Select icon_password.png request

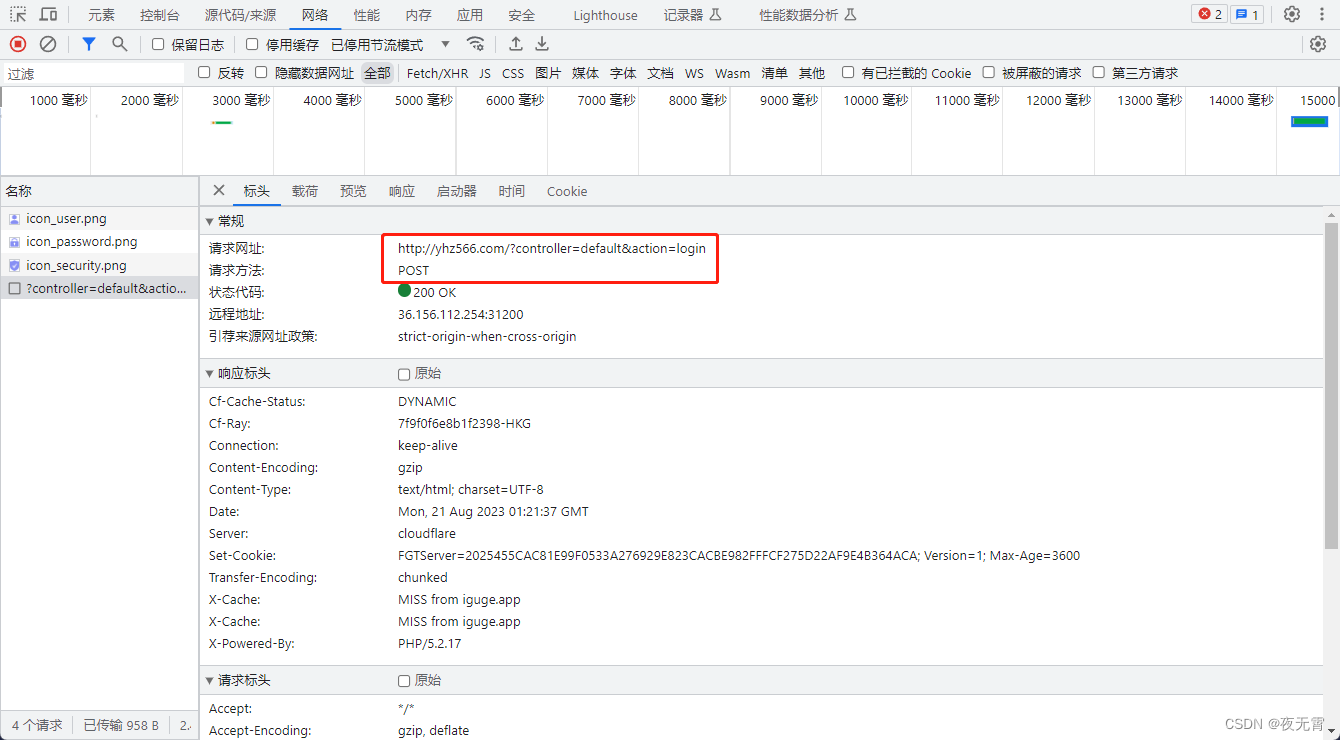(x=99, y=241)
